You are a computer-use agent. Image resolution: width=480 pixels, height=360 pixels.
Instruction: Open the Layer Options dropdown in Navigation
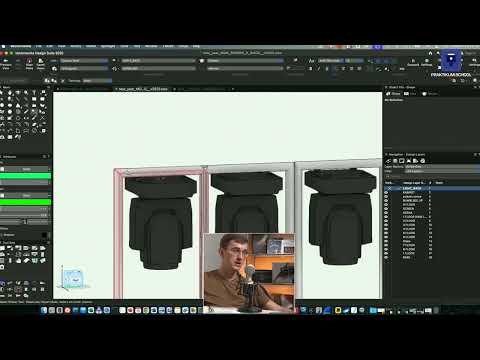(442, 166)
